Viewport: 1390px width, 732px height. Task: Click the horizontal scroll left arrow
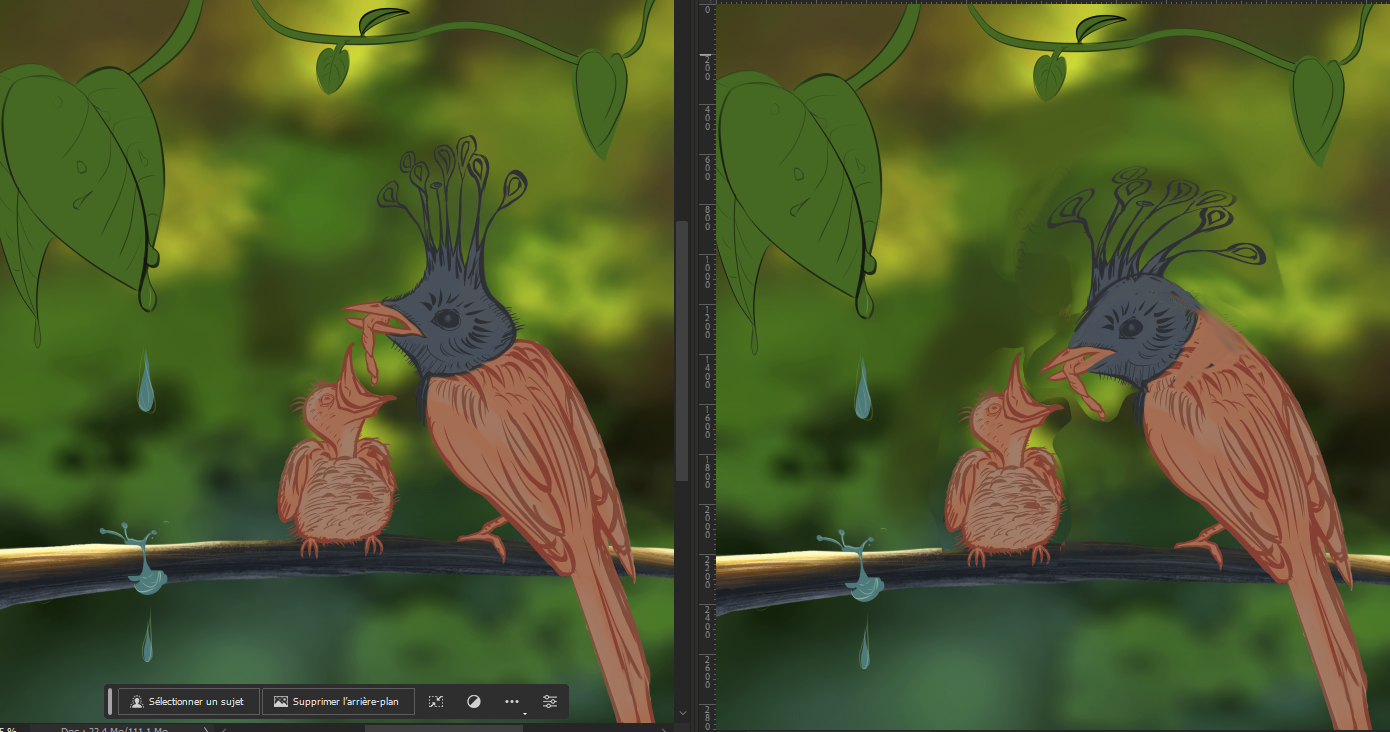220,728
